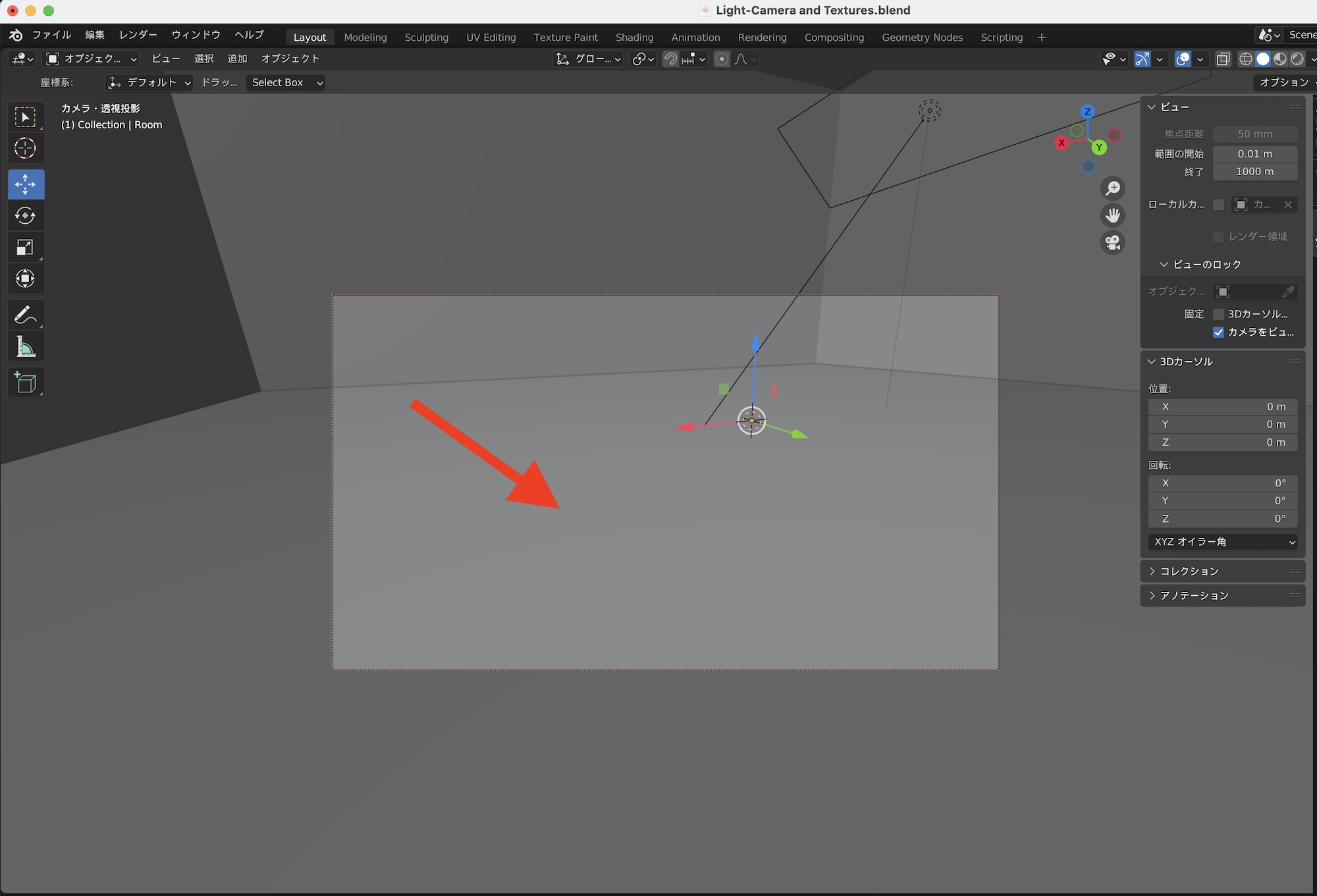
Task: Open the XYZ オイラー角 rotation mode dropdown
Action: click(x=1222, y=542)
